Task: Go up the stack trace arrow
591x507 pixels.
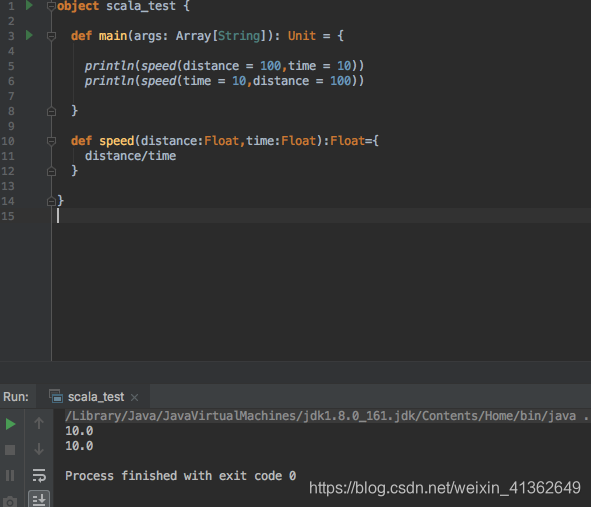Action: pos(39,423)
